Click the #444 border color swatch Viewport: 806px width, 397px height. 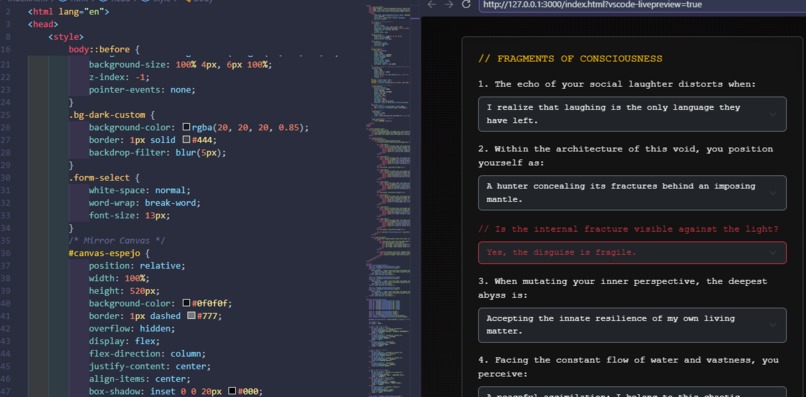[187, 140]
